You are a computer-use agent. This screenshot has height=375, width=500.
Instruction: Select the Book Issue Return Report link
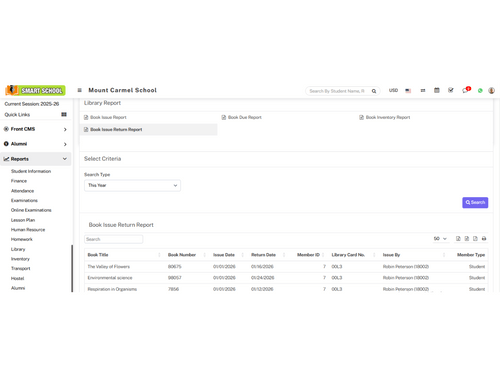pos(148,130)
